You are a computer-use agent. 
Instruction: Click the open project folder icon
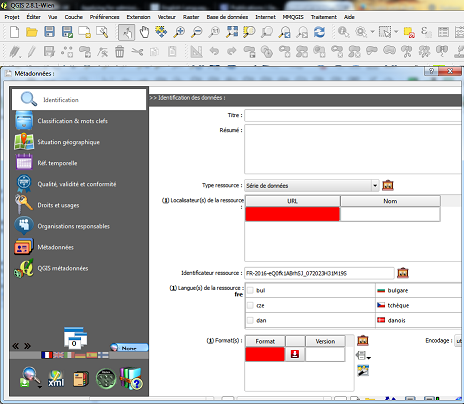point(32,32)
